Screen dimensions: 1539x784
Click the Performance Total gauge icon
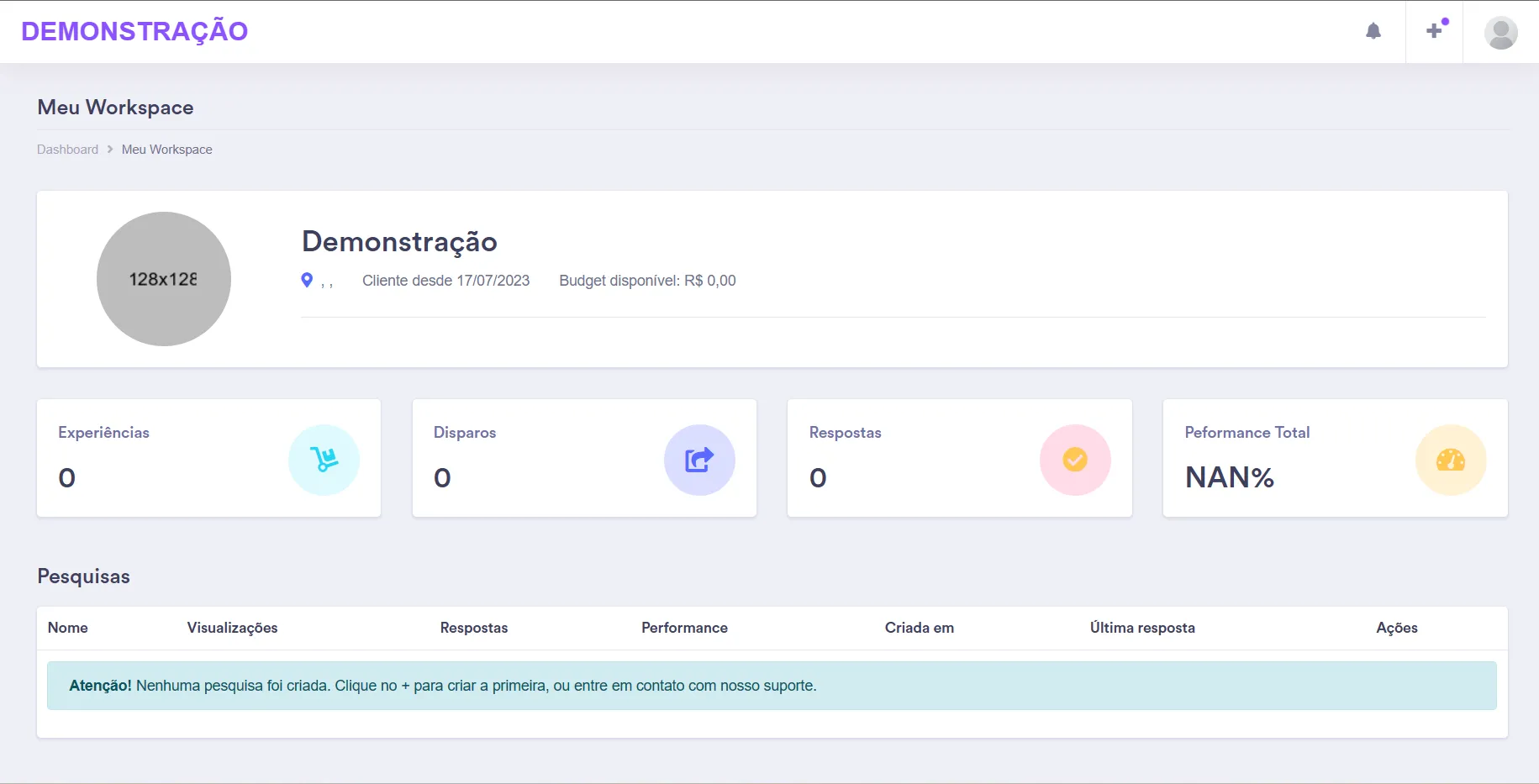[1451, 460]
